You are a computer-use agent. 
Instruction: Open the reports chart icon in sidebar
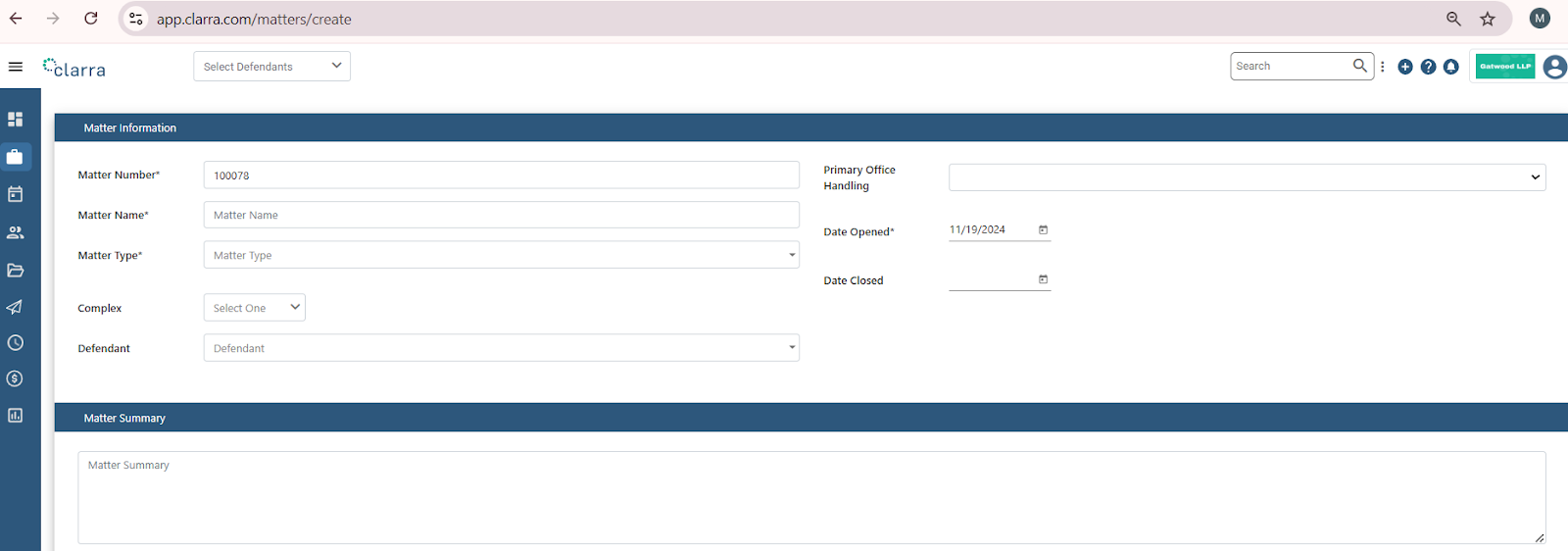point(16,416)
